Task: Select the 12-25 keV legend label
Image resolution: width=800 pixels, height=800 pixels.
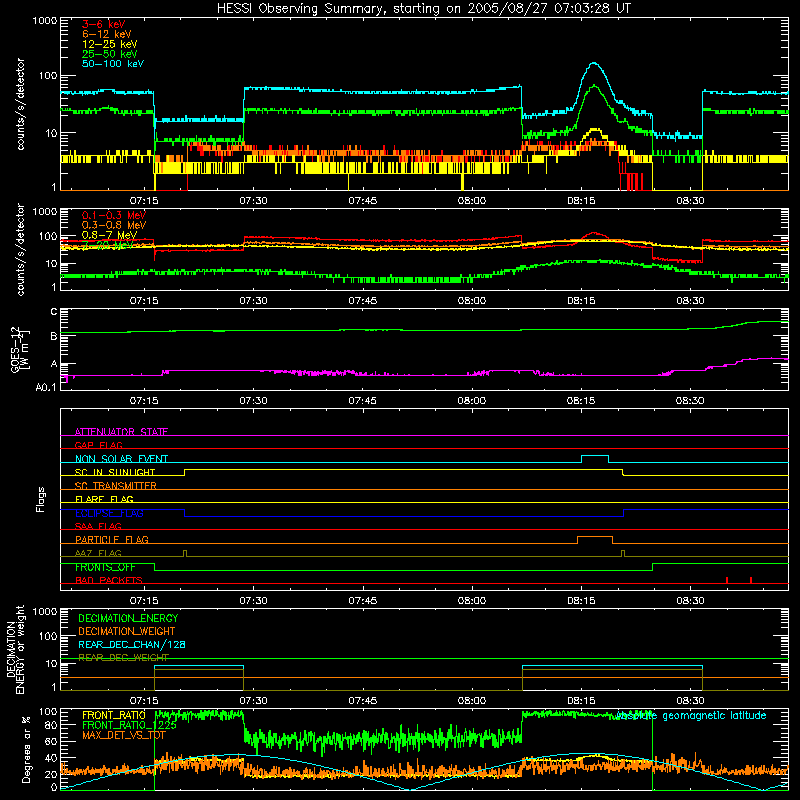Action: 110,44
